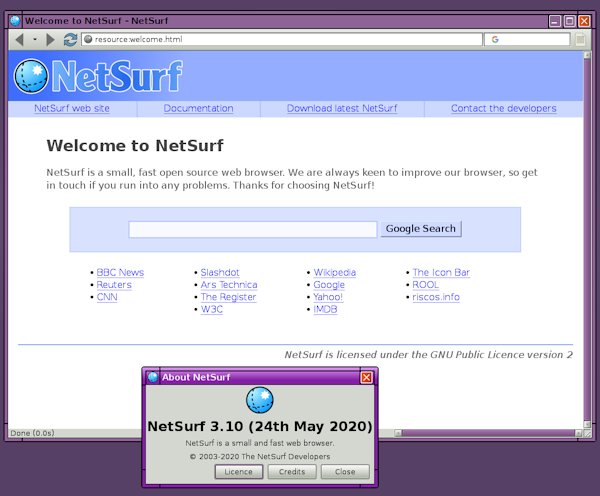
Task: Open the Documentation link
Action: (x=198, y=108)
